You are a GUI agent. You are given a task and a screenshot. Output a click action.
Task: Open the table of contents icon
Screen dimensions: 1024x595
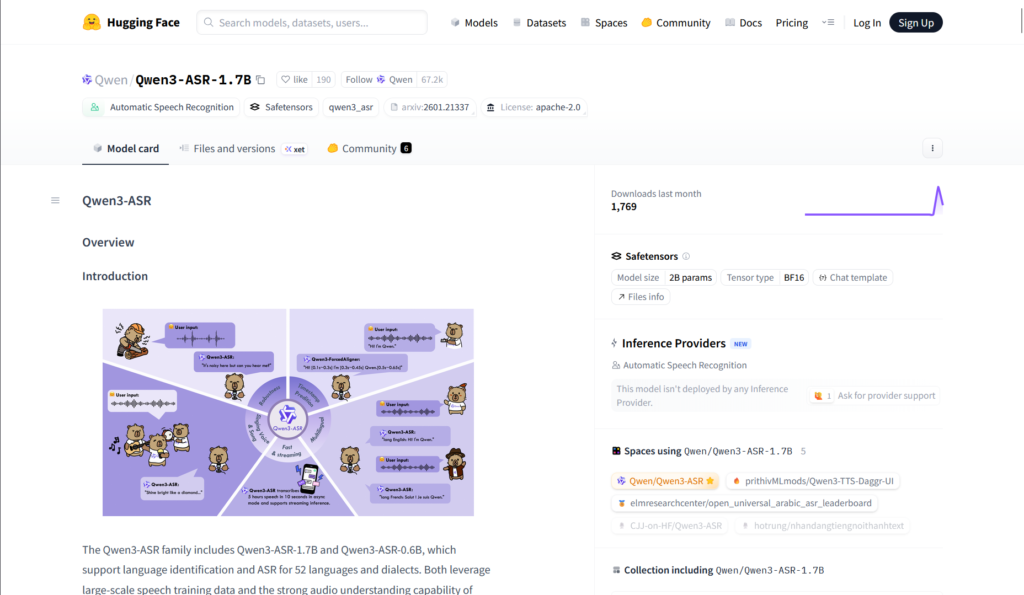point(55,201)
